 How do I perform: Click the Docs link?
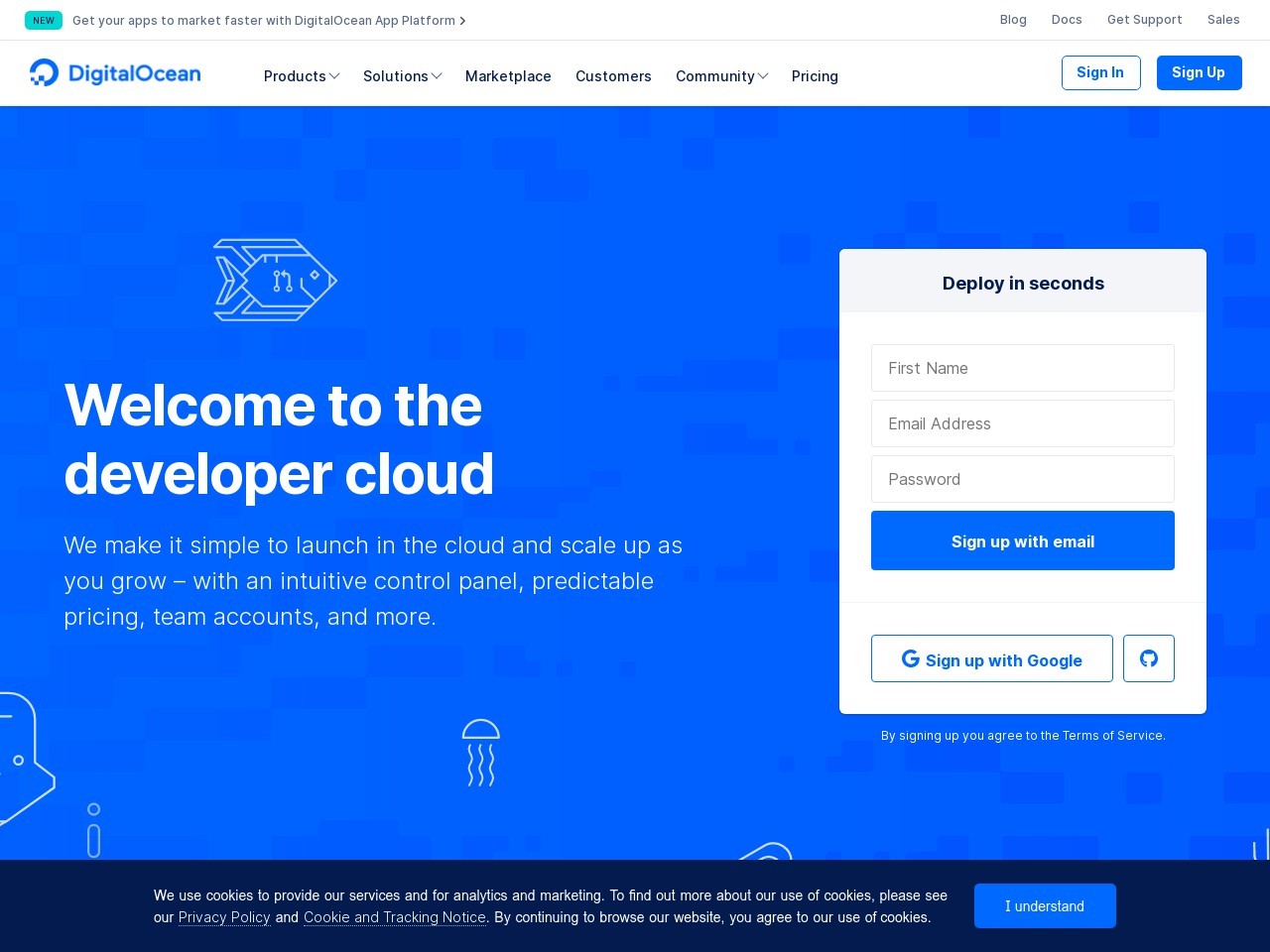[x=1067, y=20]
